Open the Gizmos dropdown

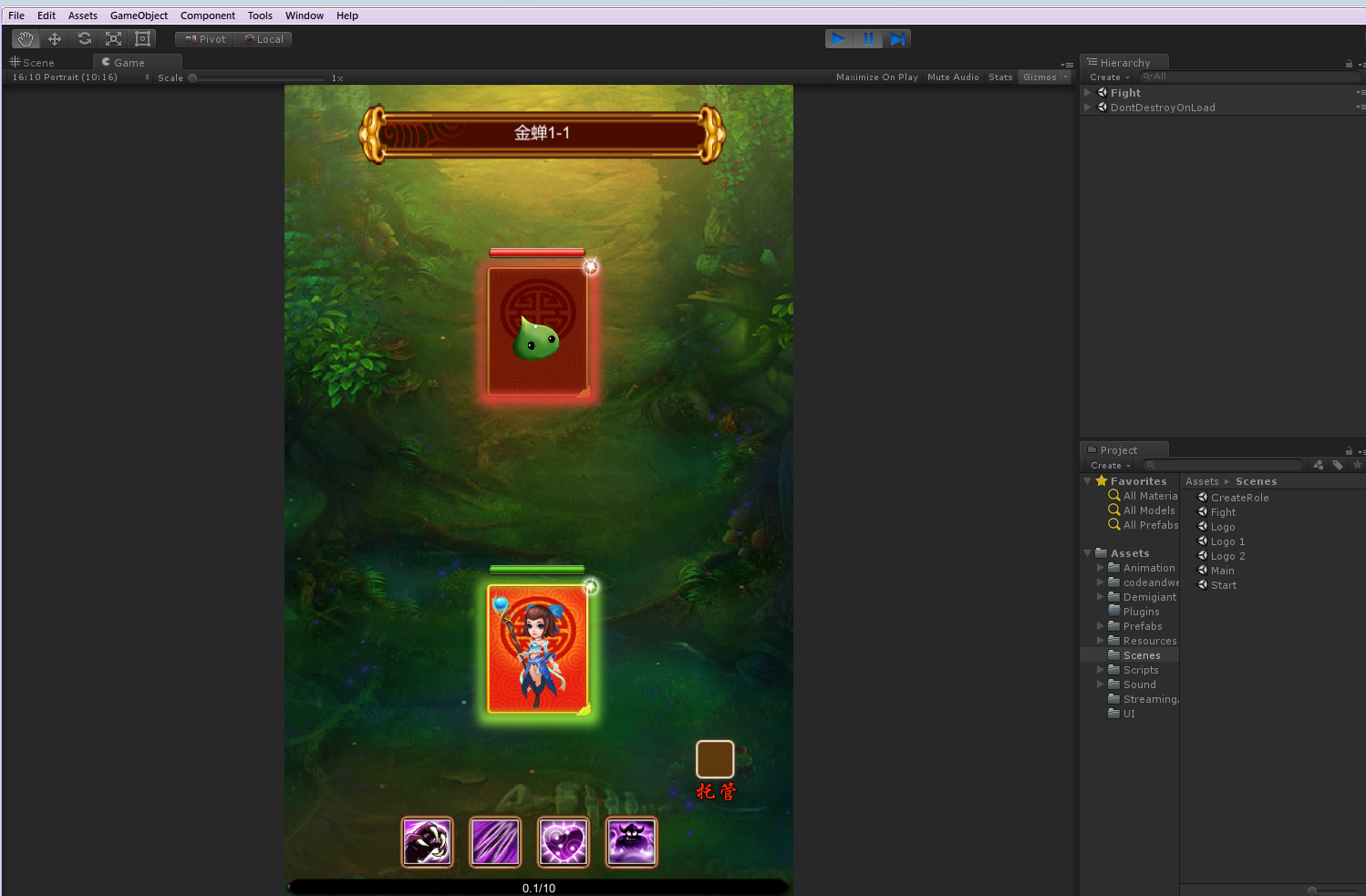click(1044, 77)
